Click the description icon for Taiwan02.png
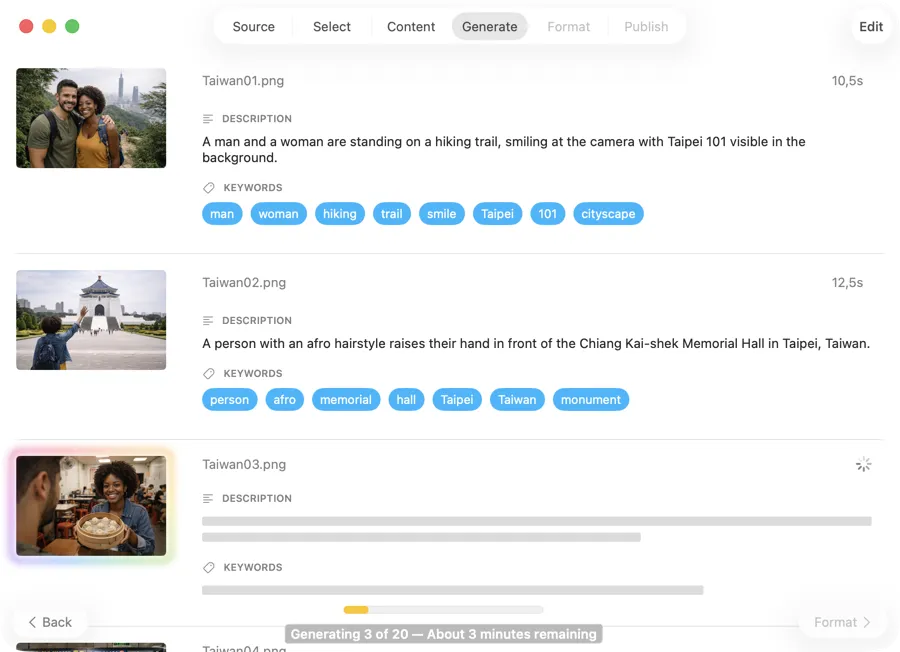The width and height of the screenshot is (900, 652). point(208,321)
